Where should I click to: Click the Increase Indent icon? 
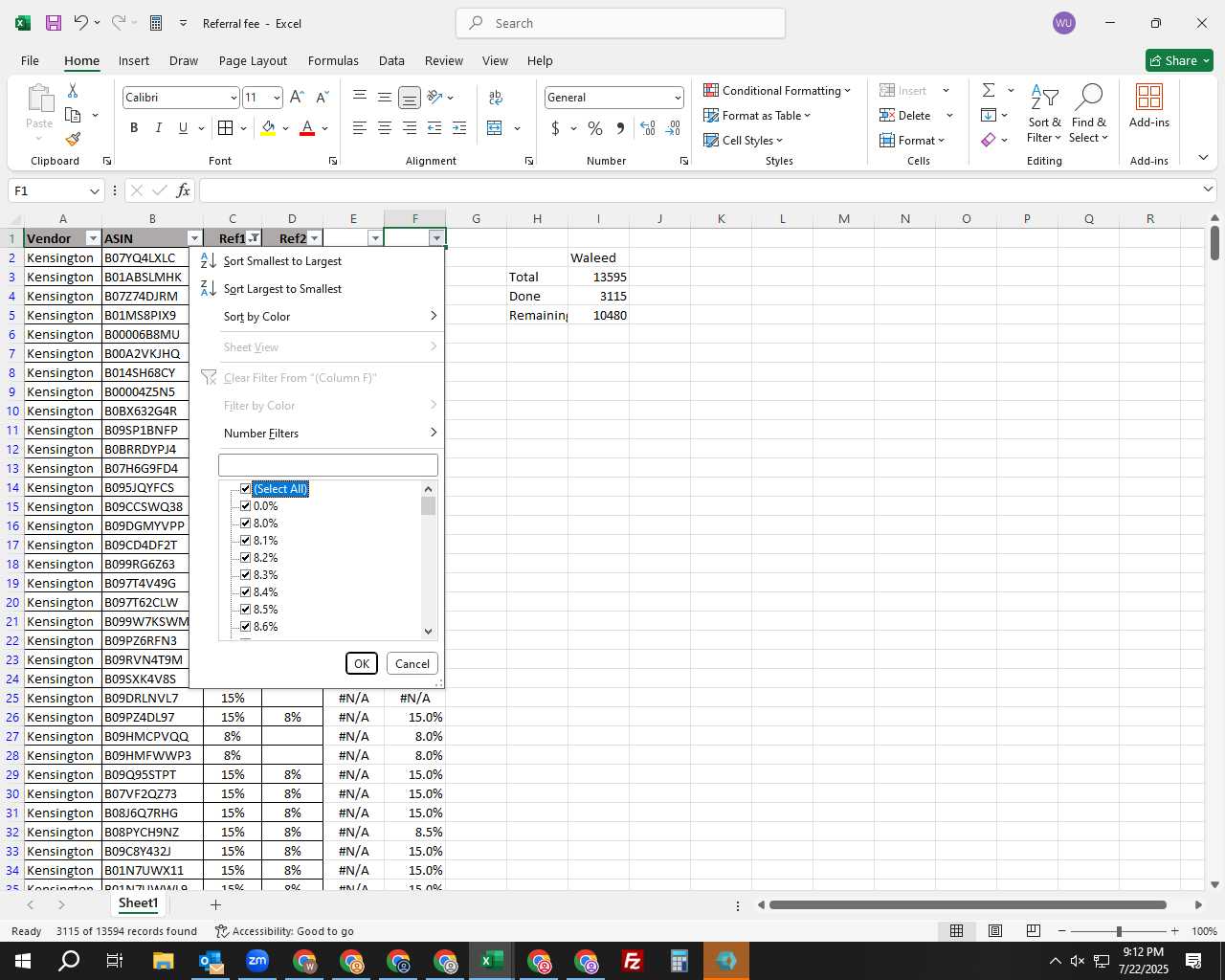coord(459,128)
